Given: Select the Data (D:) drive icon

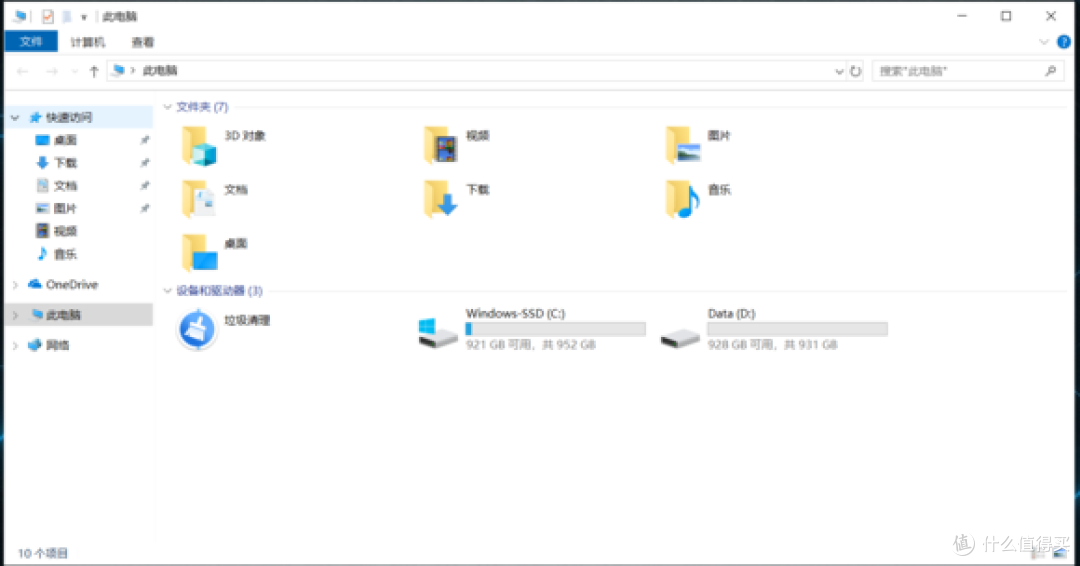Looking at the screenshot, I should tap(680, 337).
